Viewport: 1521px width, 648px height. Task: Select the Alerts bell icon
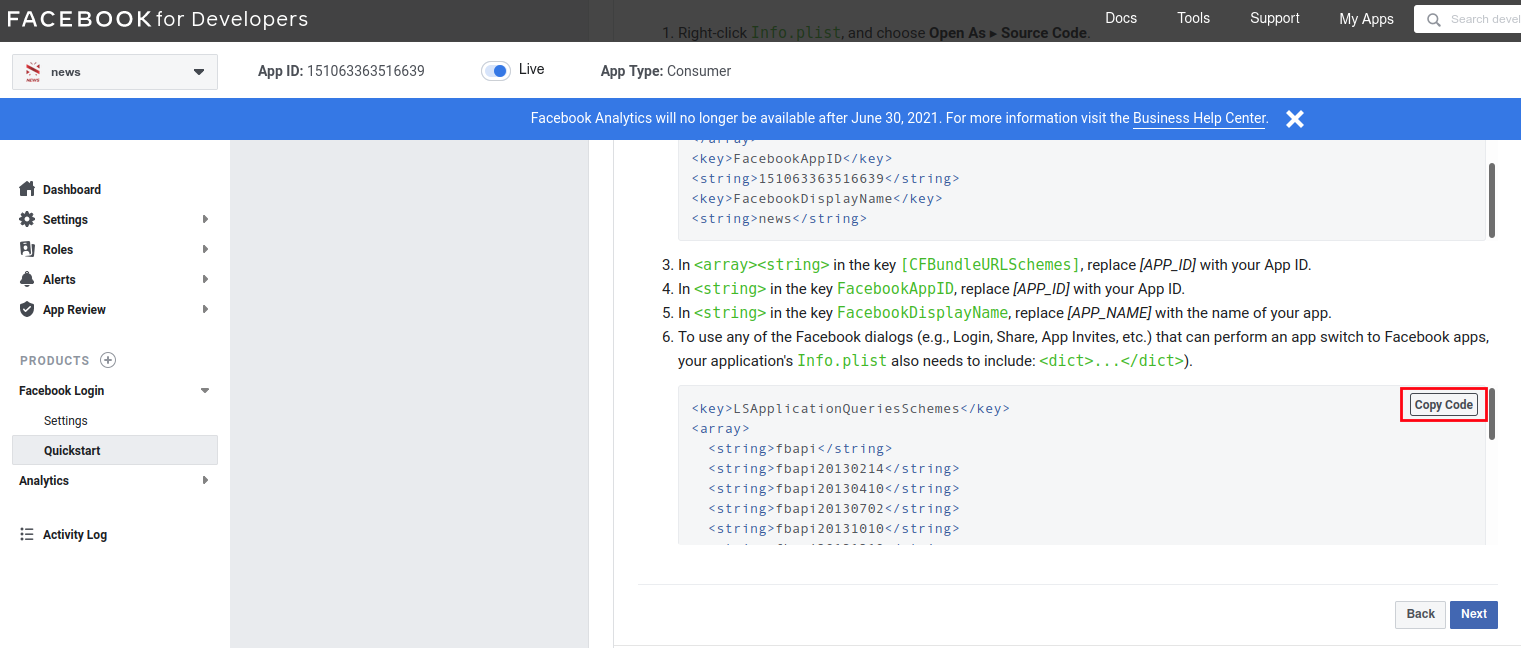[x=27, y=279]
